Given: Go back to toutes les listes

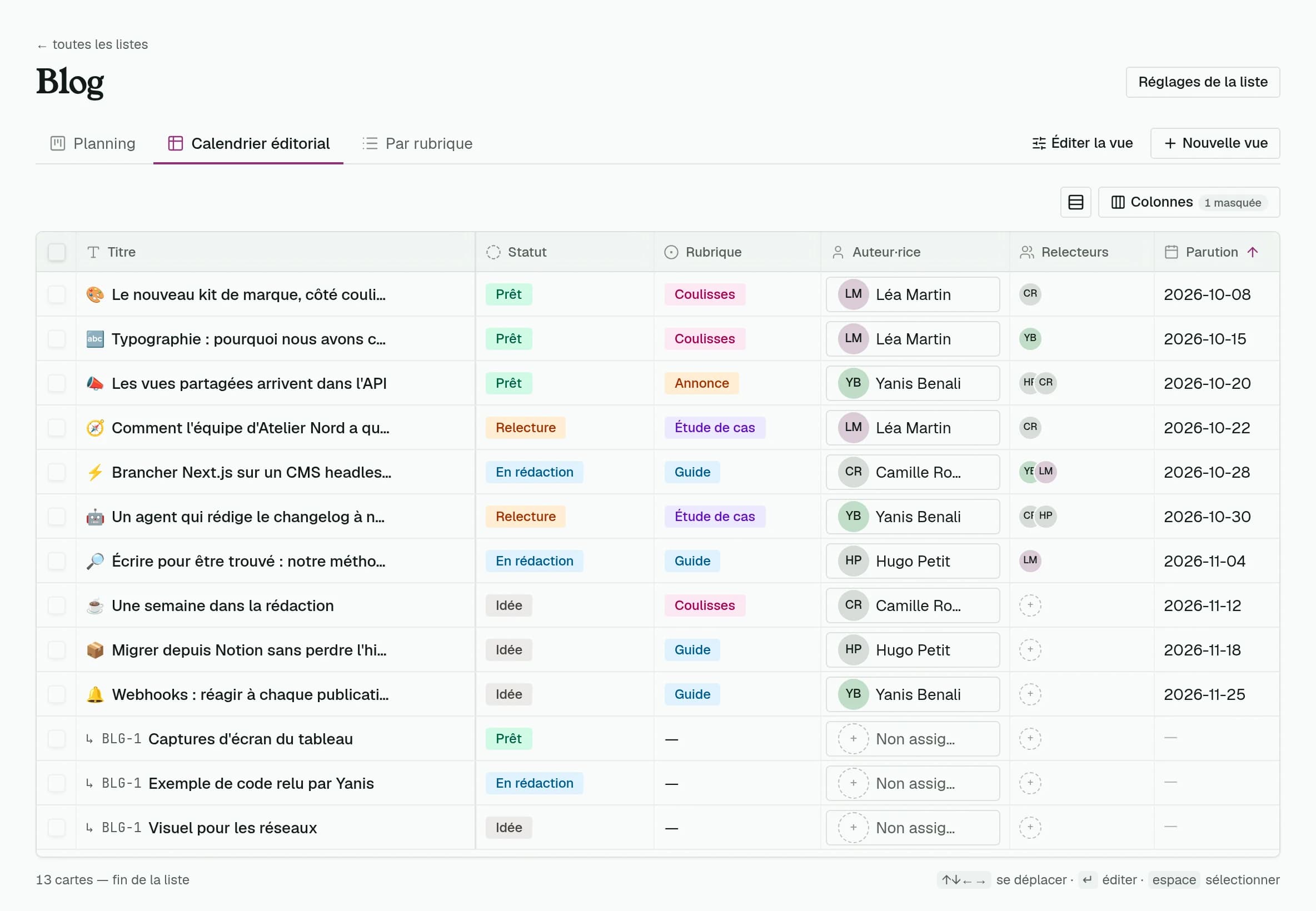Looking at the screenshot, I should point(92,44).
